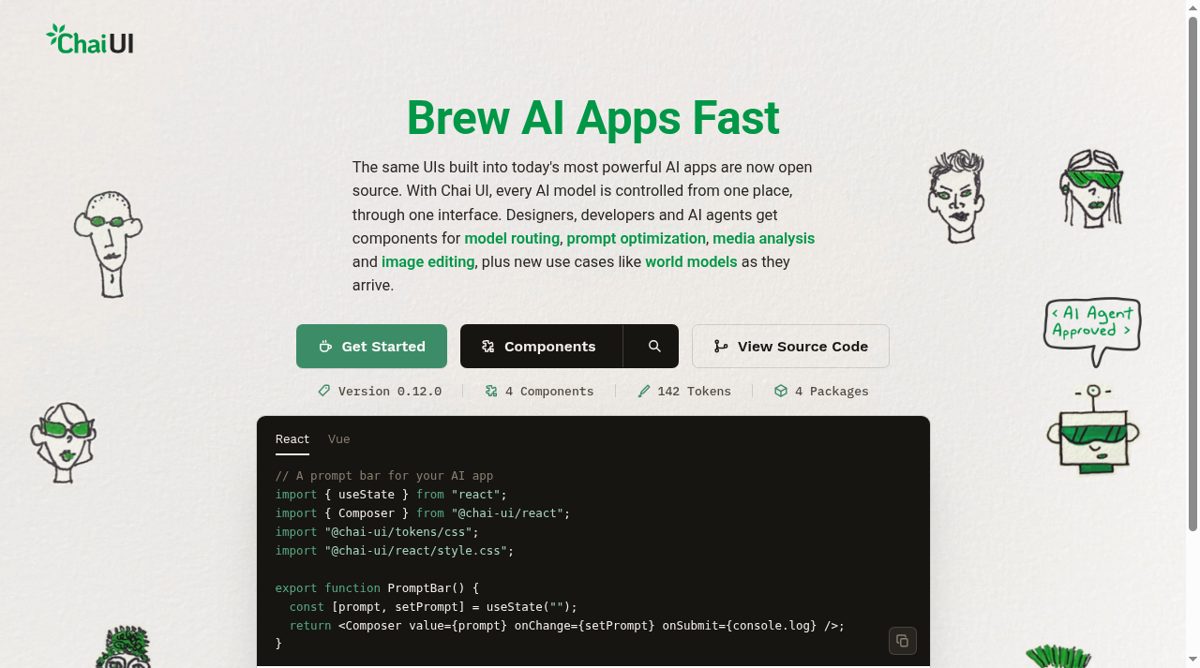Click the copy code icon

tap(902, 640)
